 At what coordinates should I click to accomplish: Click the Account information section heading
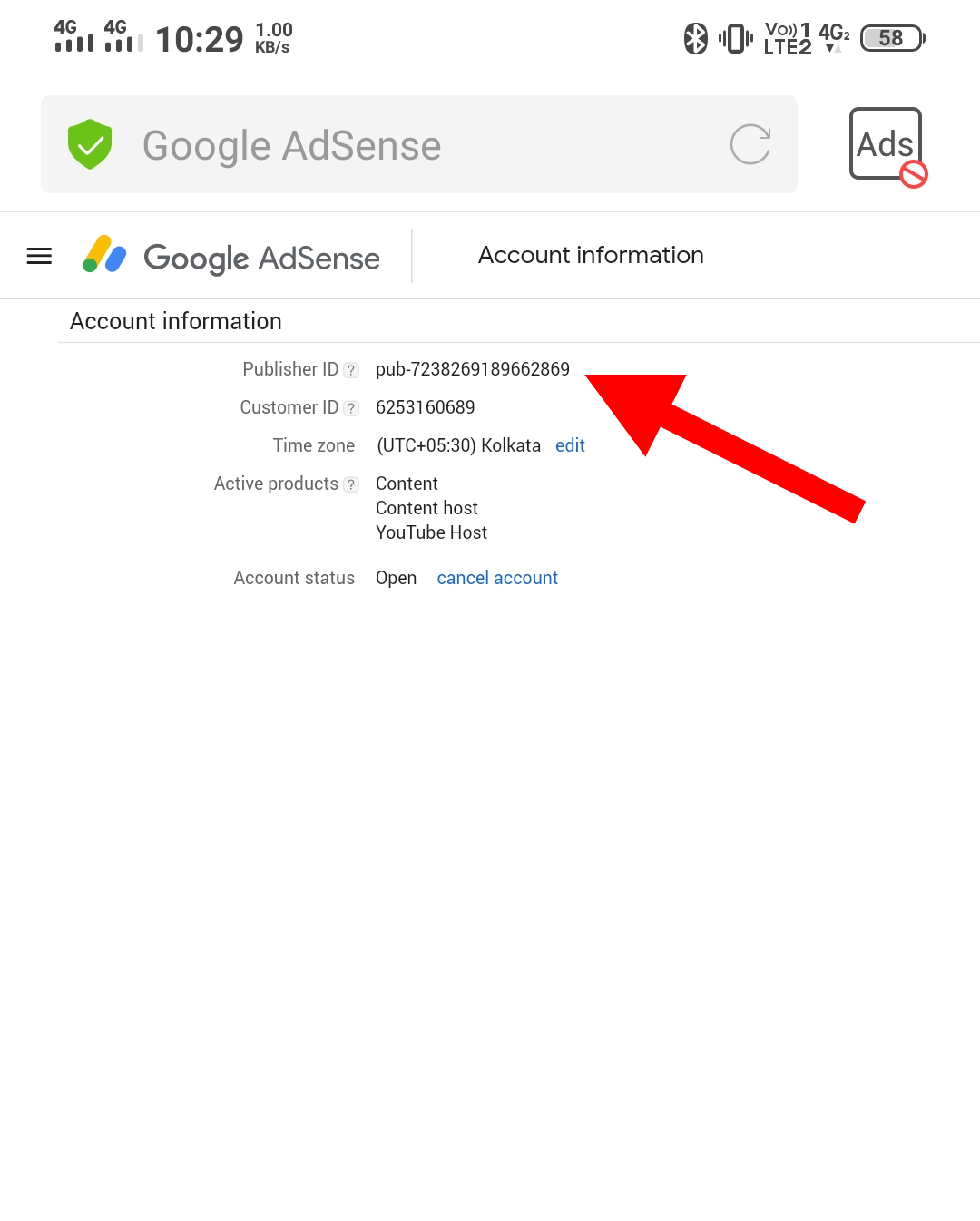[176, 321]
